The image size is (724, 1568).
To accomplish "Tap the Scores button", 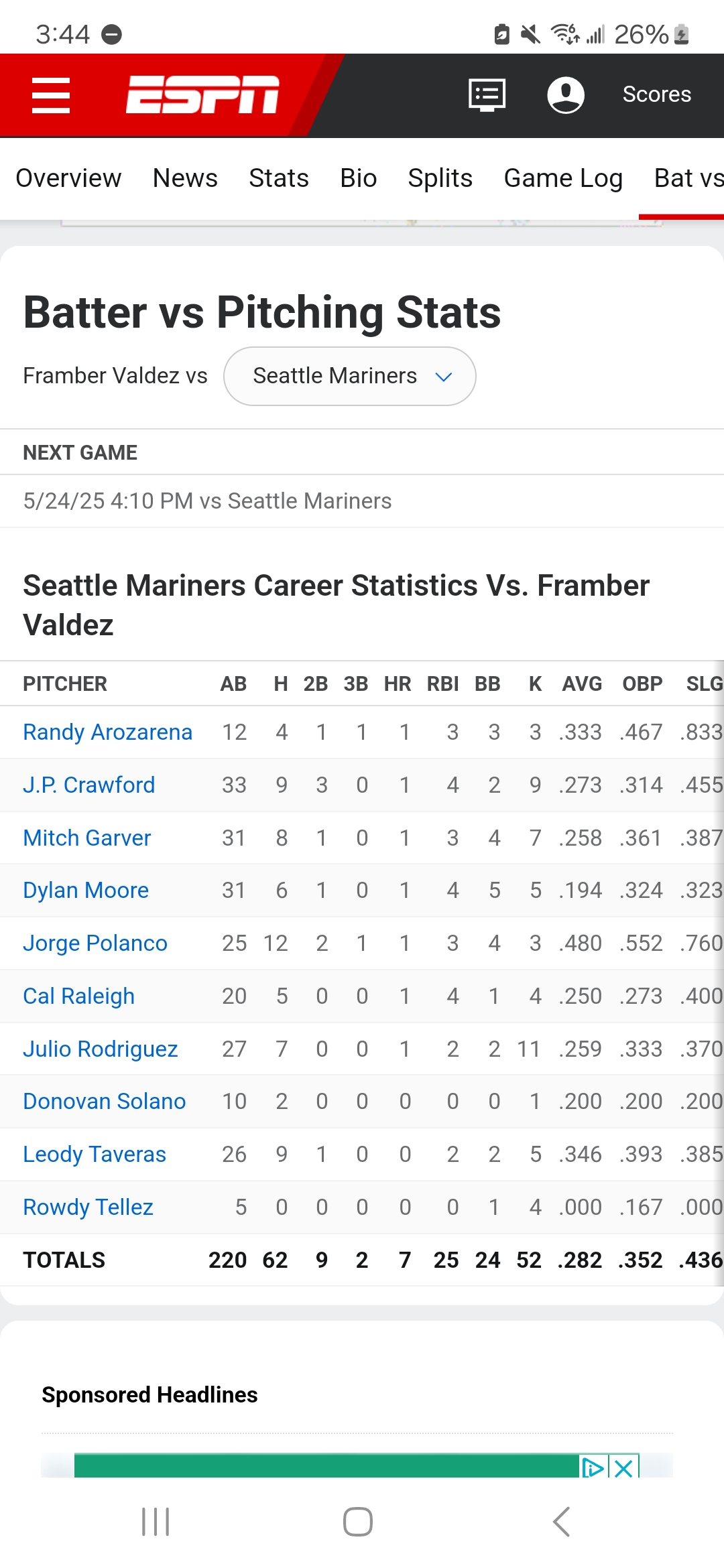I will click(656, 94).
